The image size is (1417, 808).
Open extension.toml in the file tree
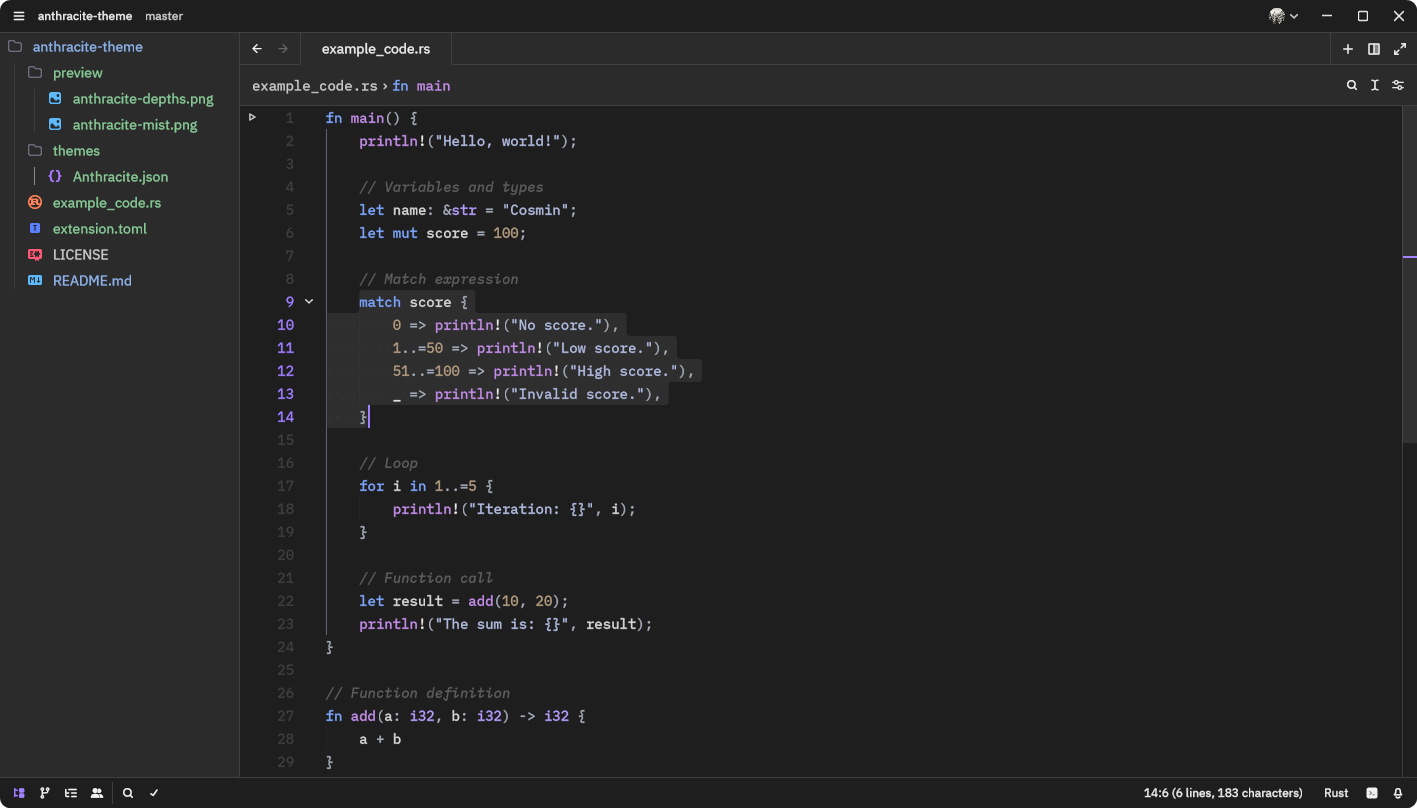100,229
